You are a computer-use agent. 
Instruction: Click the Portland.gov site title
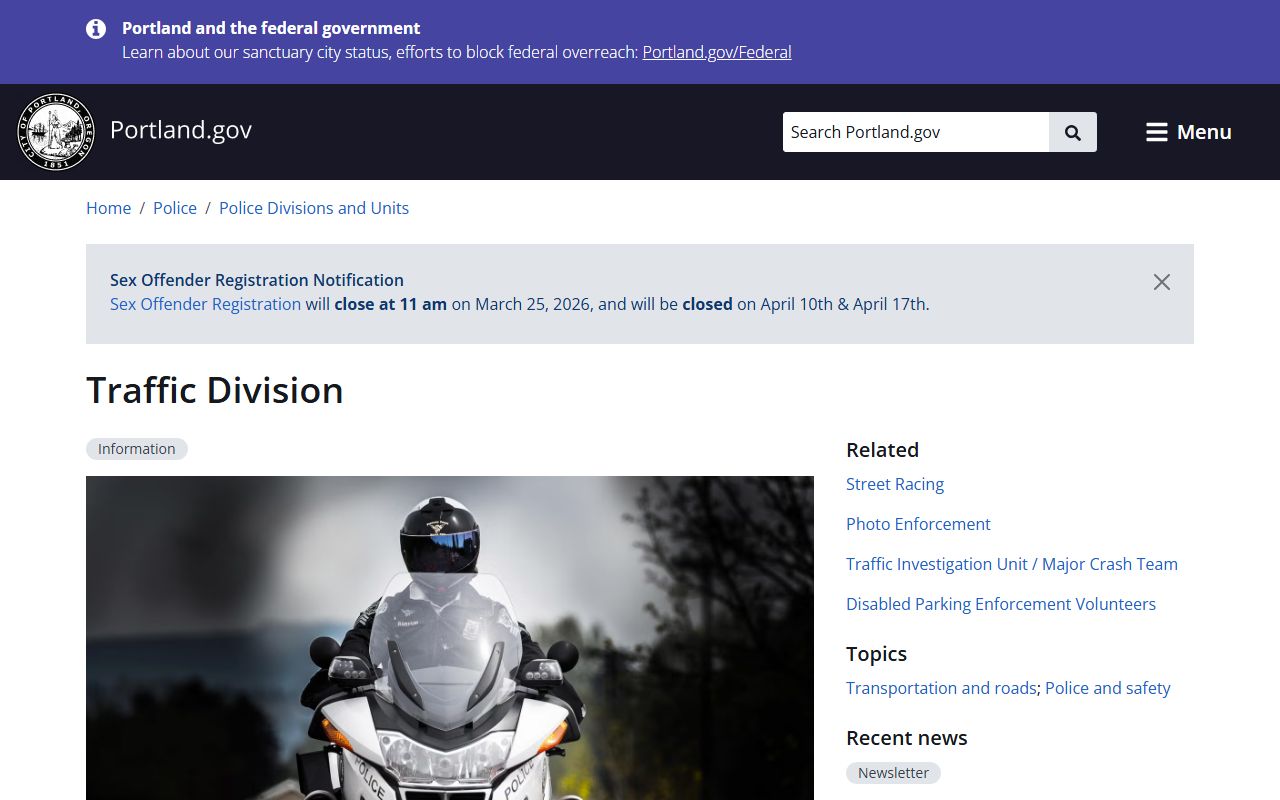[x=181, y=130]
